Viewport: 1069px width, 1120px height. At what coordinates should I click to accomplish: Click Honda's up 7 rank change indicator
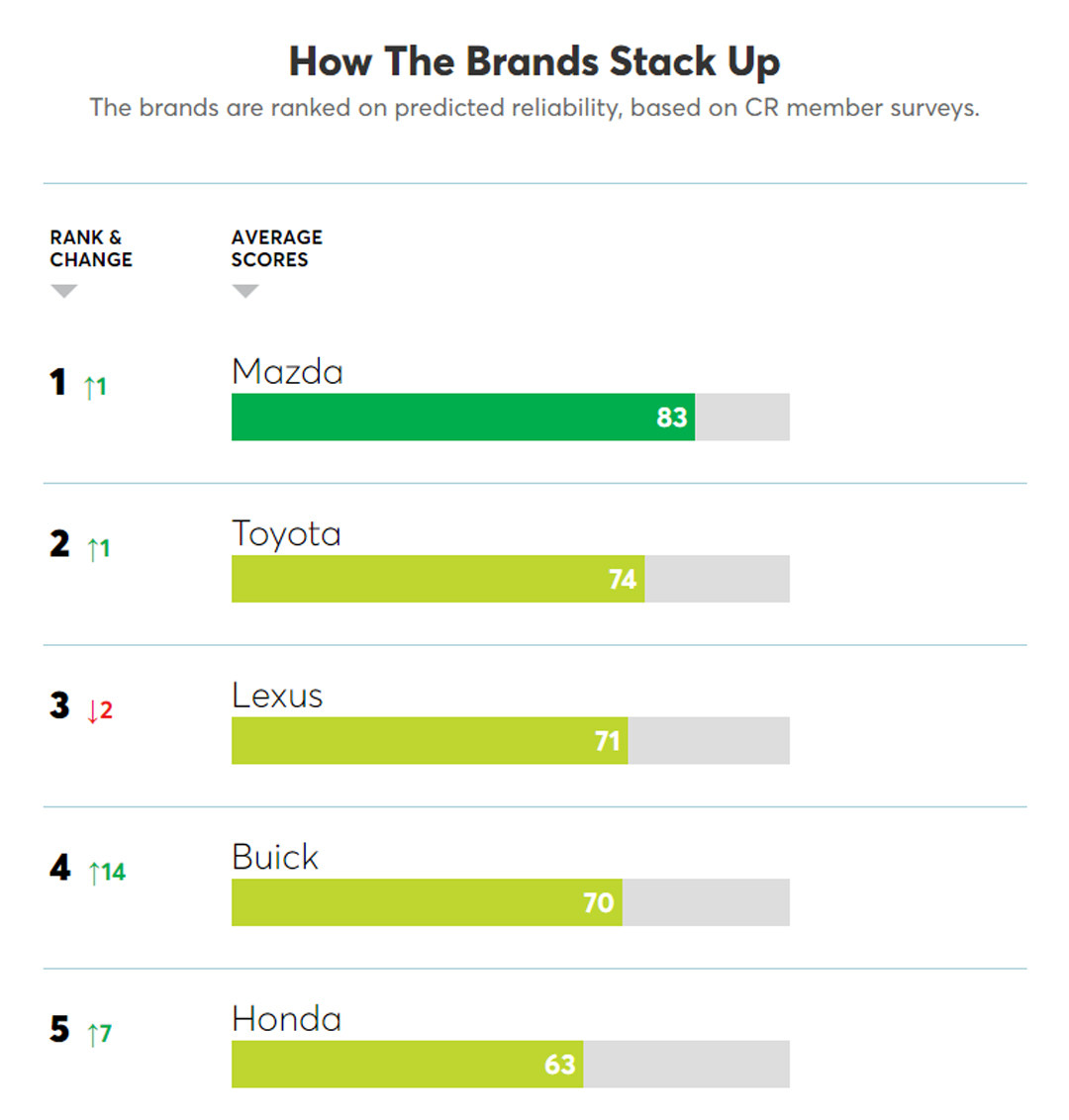[100, 1034]
